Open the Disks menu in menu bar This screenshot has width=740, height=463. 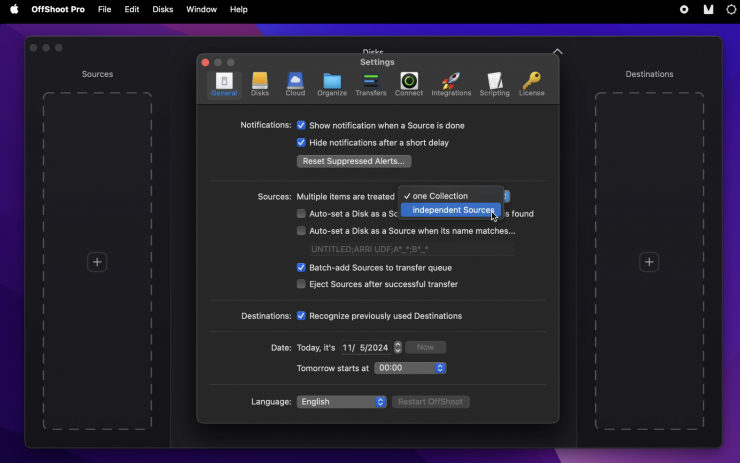coord(162,9)
